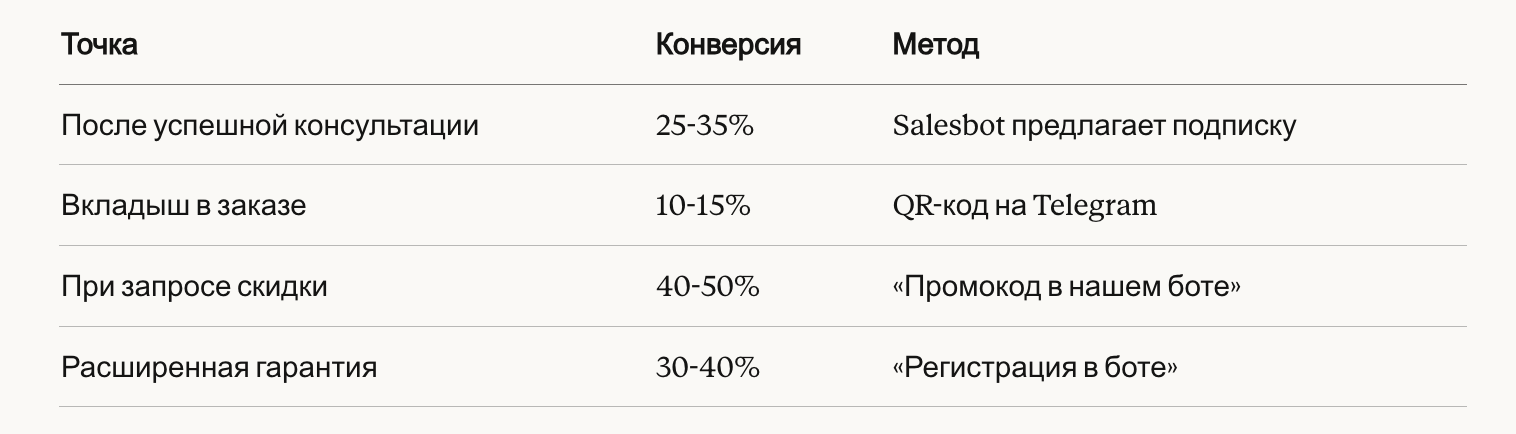
Task: Select the "При запросе скидки" cell
Action: point(194,287)
